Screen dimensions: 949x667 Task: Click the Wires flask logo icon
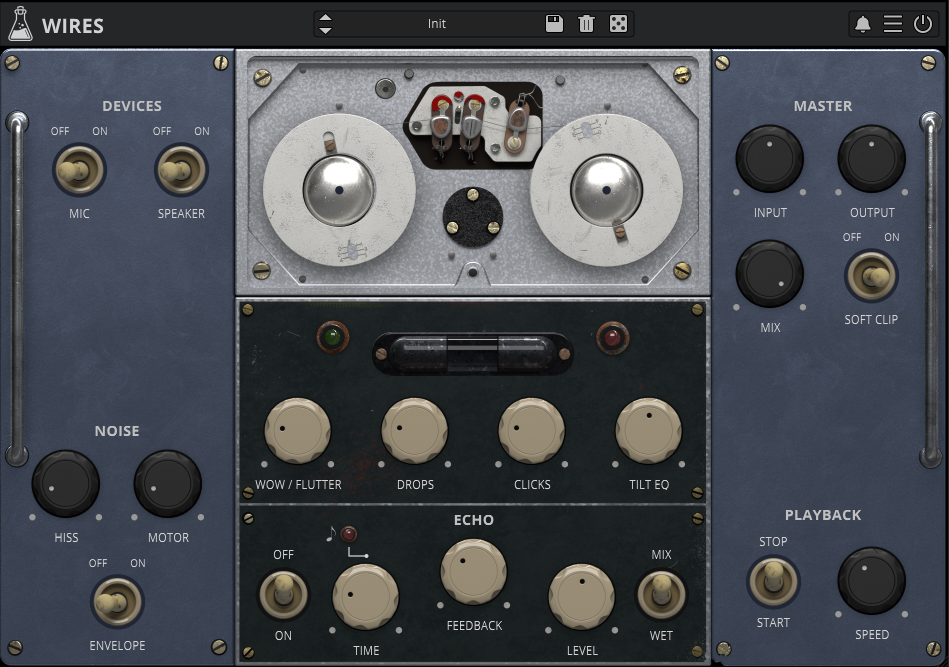pos(20,24)
